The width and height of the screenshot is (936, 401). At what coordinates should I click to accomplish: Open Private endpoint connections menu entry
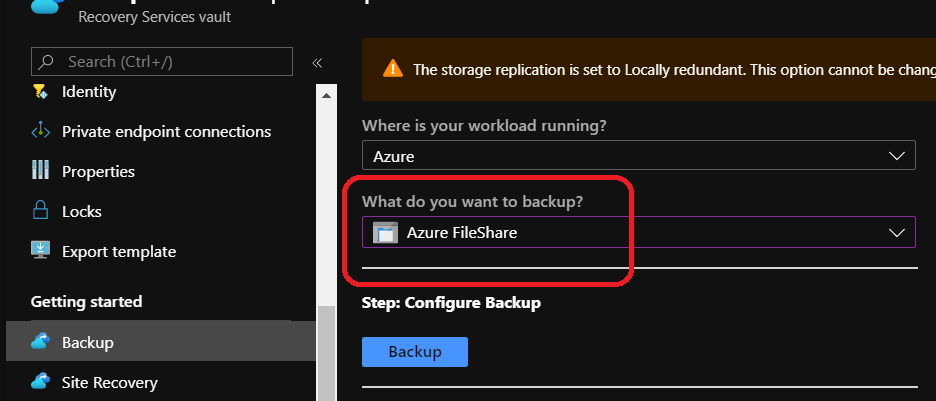click(x=166, y=132)
